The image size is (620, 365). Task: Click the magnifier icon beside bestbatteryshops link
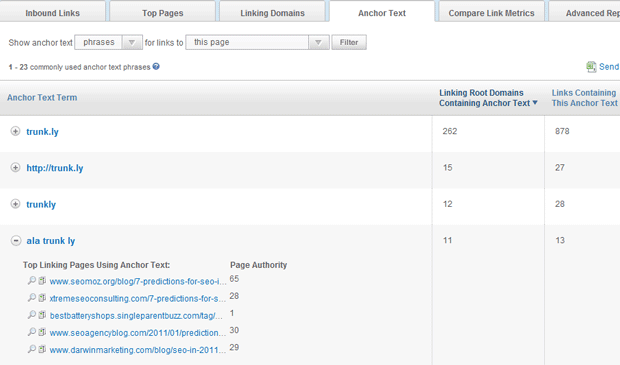click(x=32, y=315)
